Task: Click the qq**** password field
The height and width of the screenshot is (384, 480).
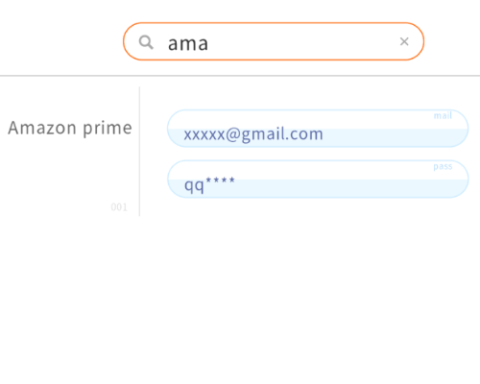Action: click(x=318, y=179)
